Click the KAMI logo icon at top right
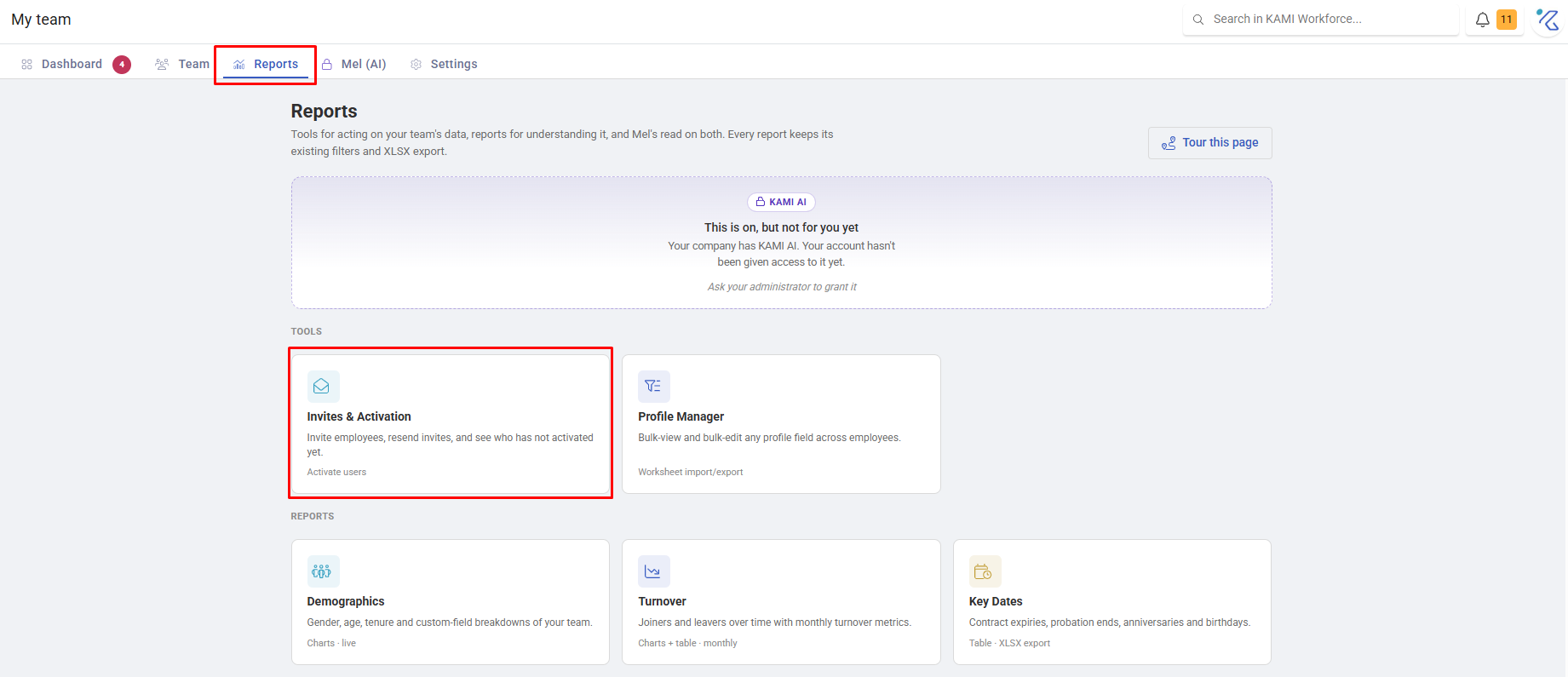This screenshot has width=1568, height=677. (1548, 20)
